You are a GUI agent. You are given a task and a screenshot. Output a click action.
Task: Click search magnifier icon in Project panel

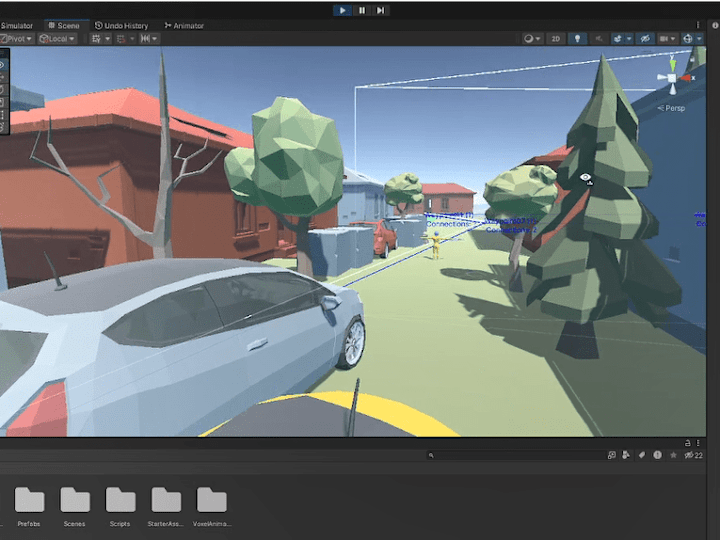(431, 456)
